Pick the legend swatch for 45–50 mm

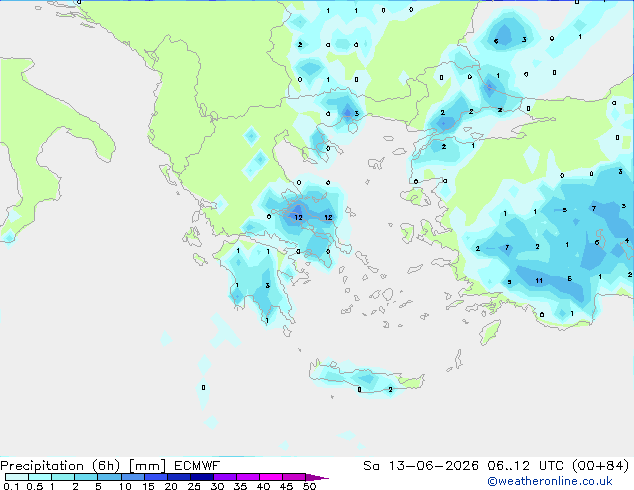coord(294,477)
